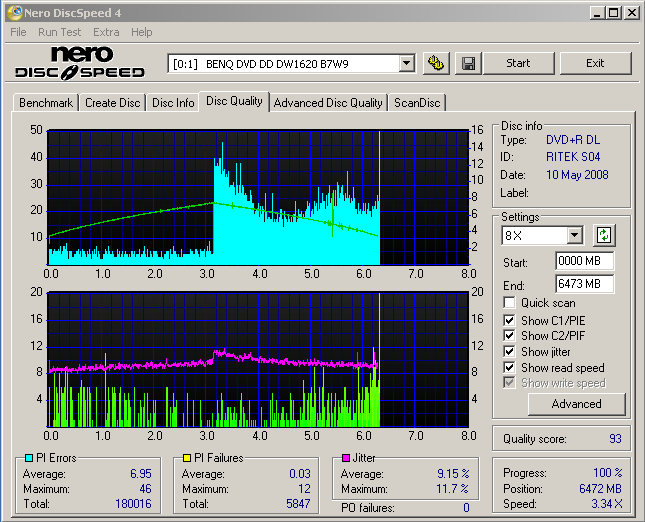This screenshot has height=522, width=645.
Task: Click the Exit button
Action: (595, 63)
